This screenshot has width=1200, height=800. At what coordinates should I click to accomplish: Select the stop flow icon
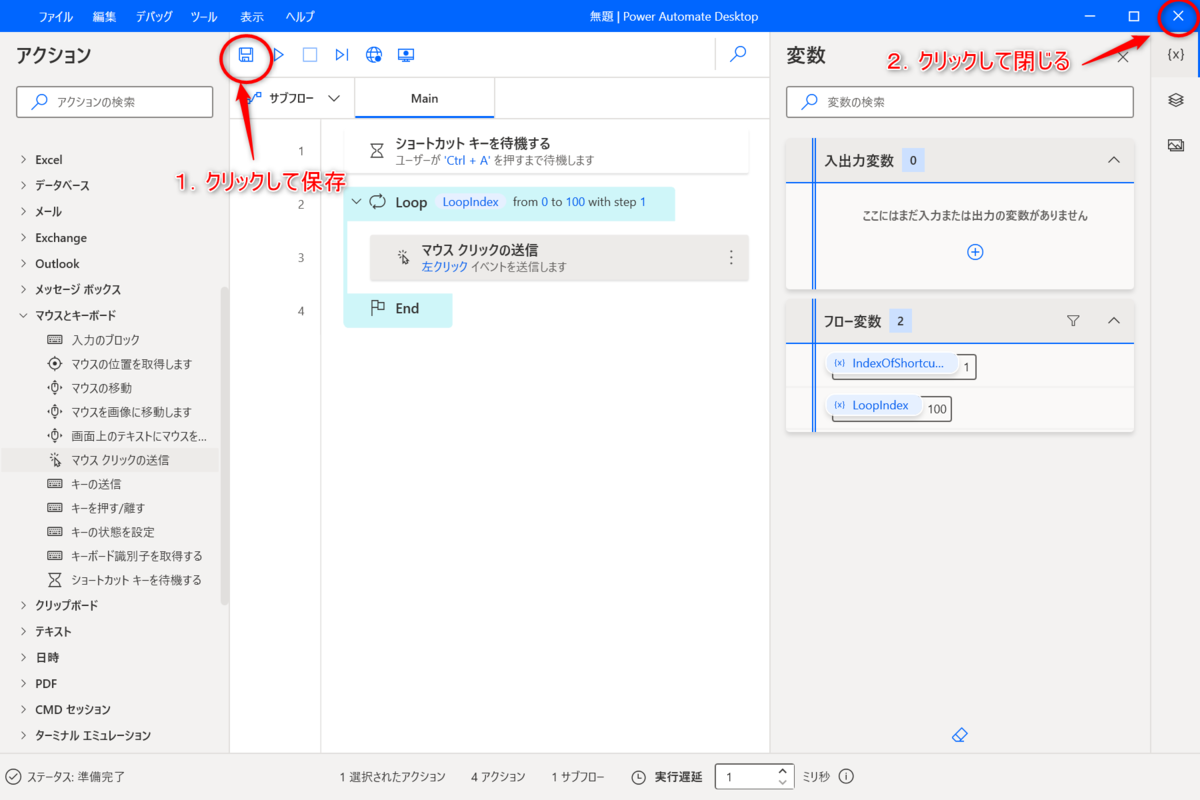[x=310, y=55]
